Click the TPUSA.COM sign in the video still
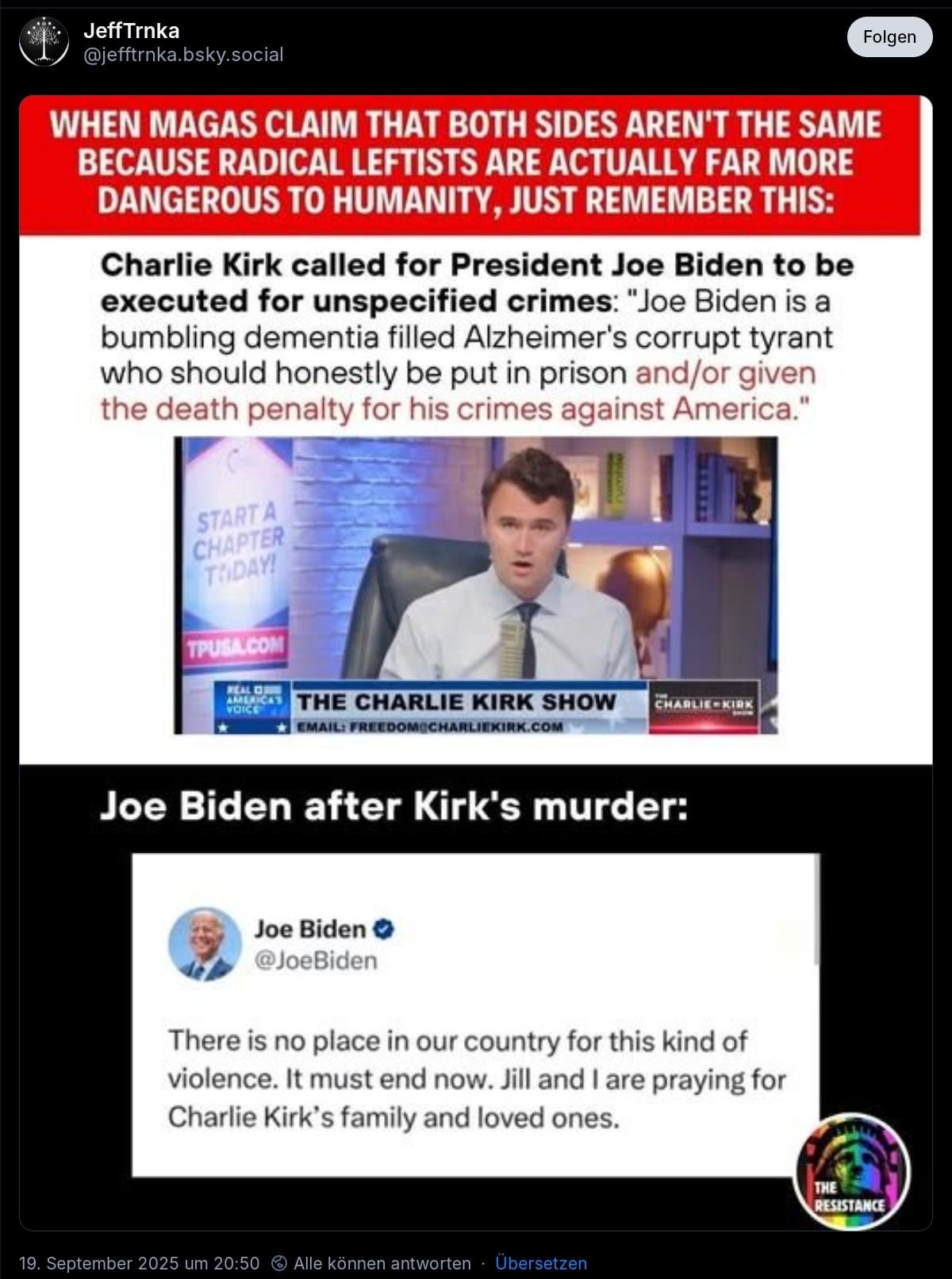Screen dimensions: 952x1279 click(235, 647)
